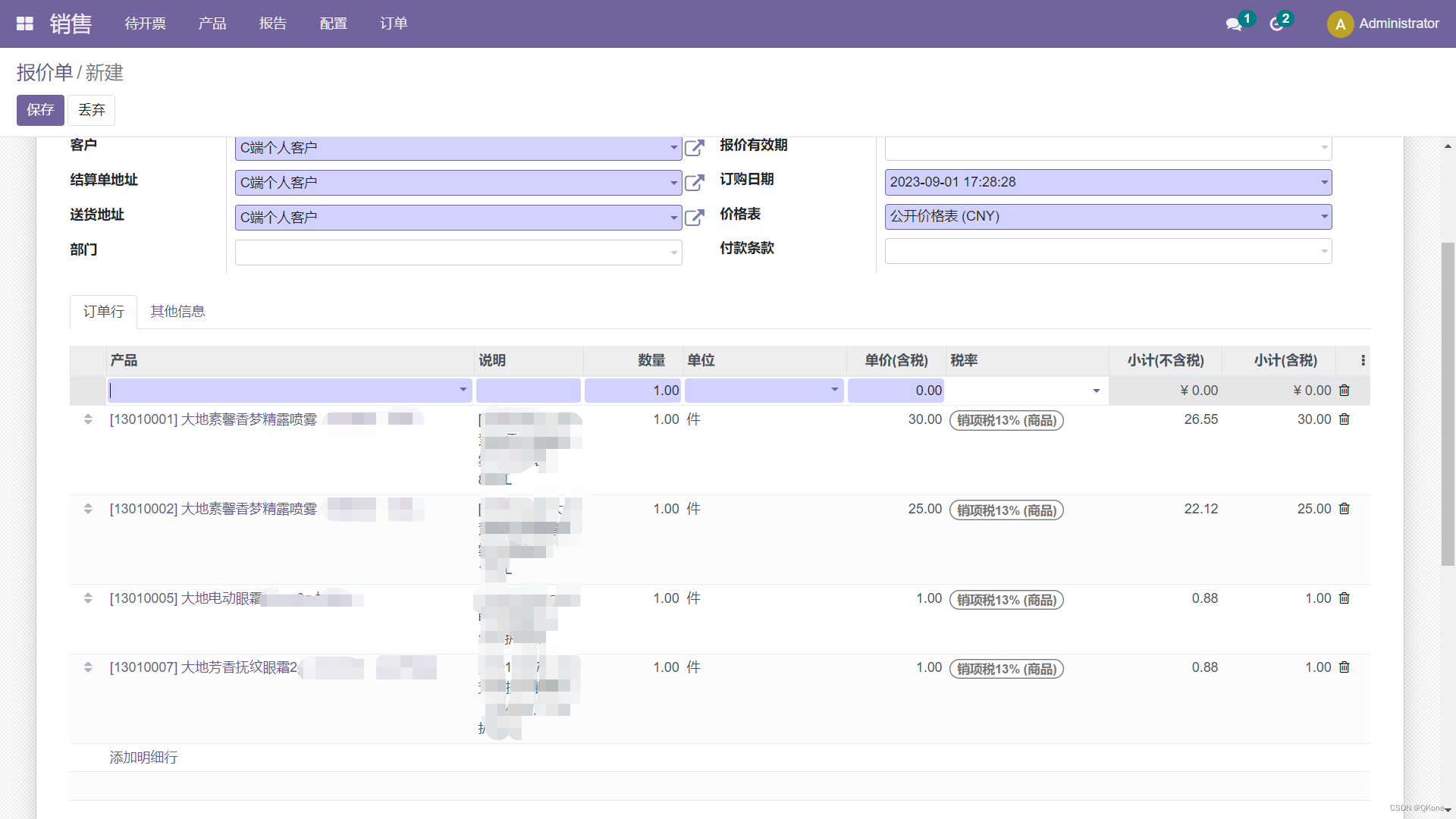The image size is (1456, 819).
Task: Open the external link beside 结算单地址 field
Action: [694, 183]
